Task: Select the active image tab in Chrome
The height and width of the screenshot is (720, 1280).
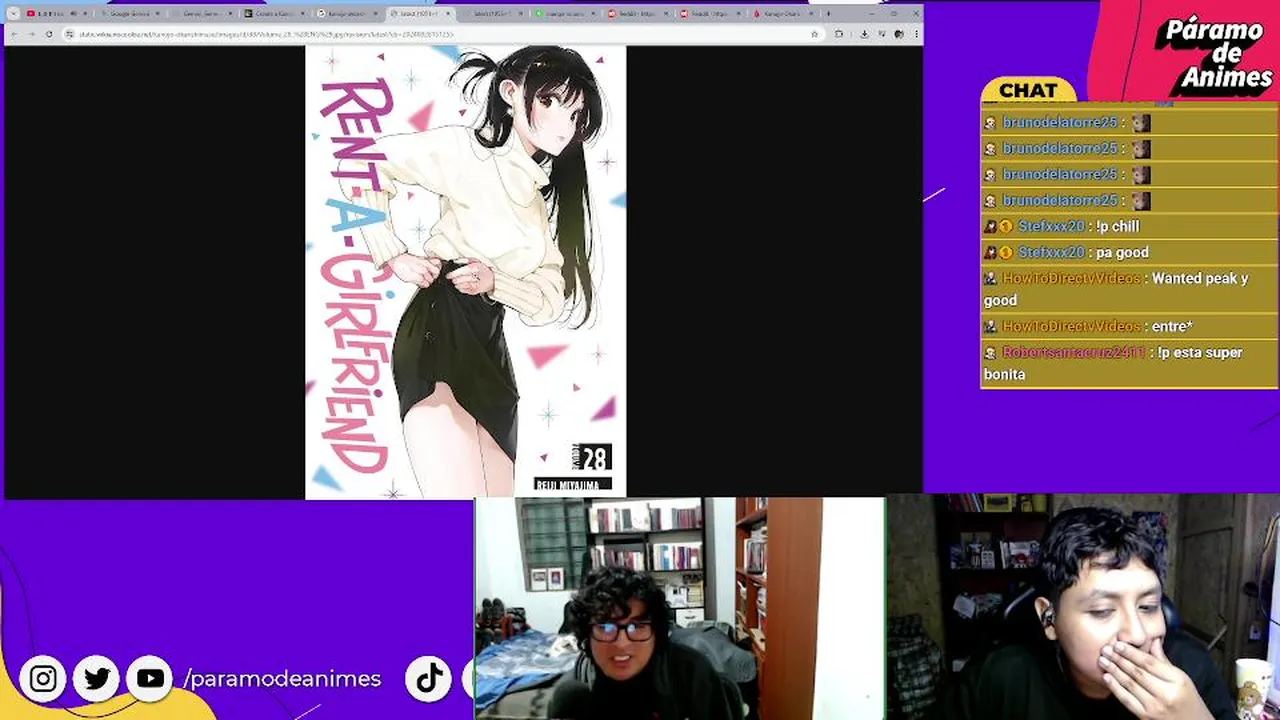Action: click(x=420, y=14)
